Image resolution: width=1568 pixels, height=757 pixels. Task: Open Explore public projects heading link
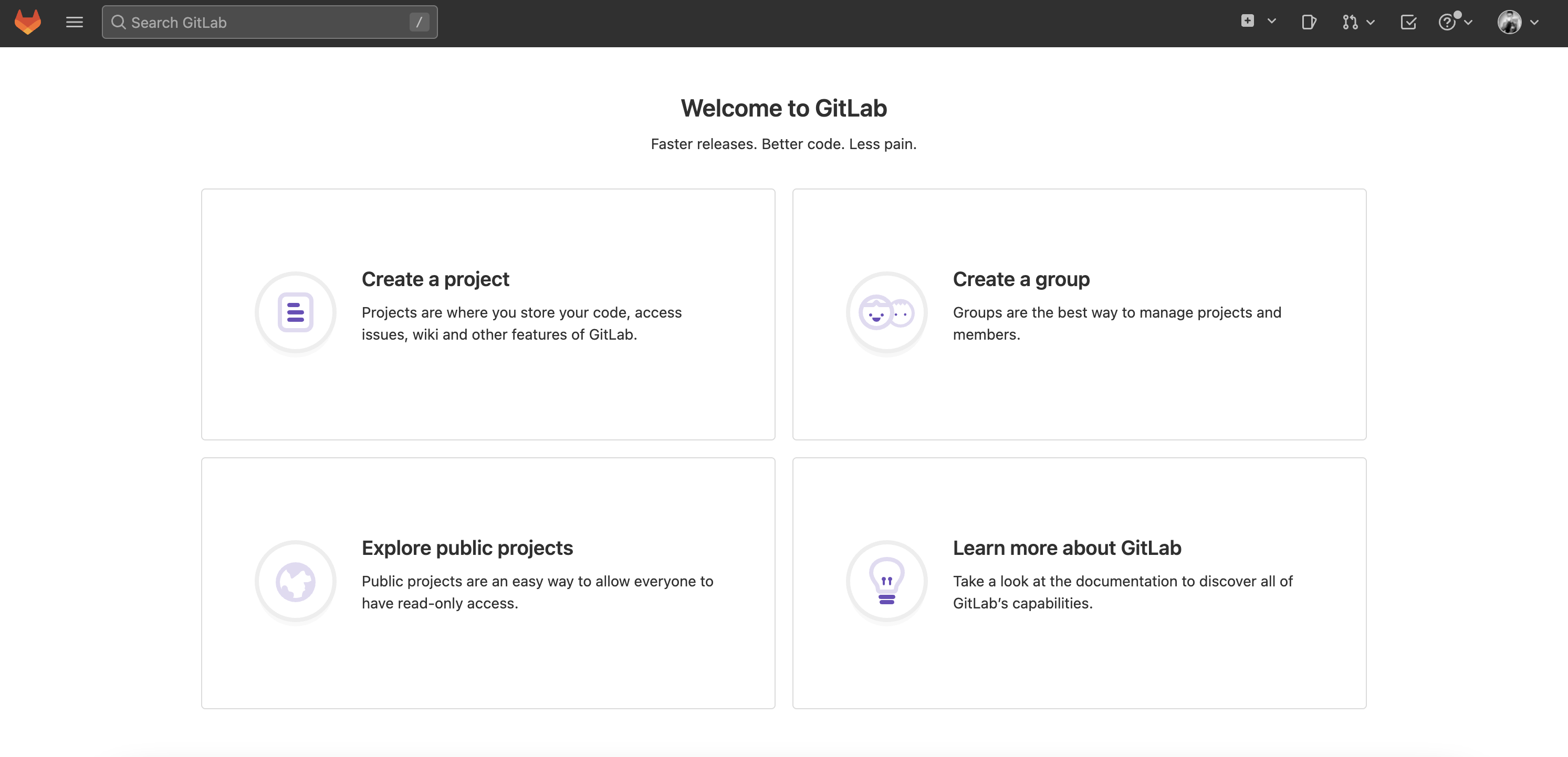point(467,548)
